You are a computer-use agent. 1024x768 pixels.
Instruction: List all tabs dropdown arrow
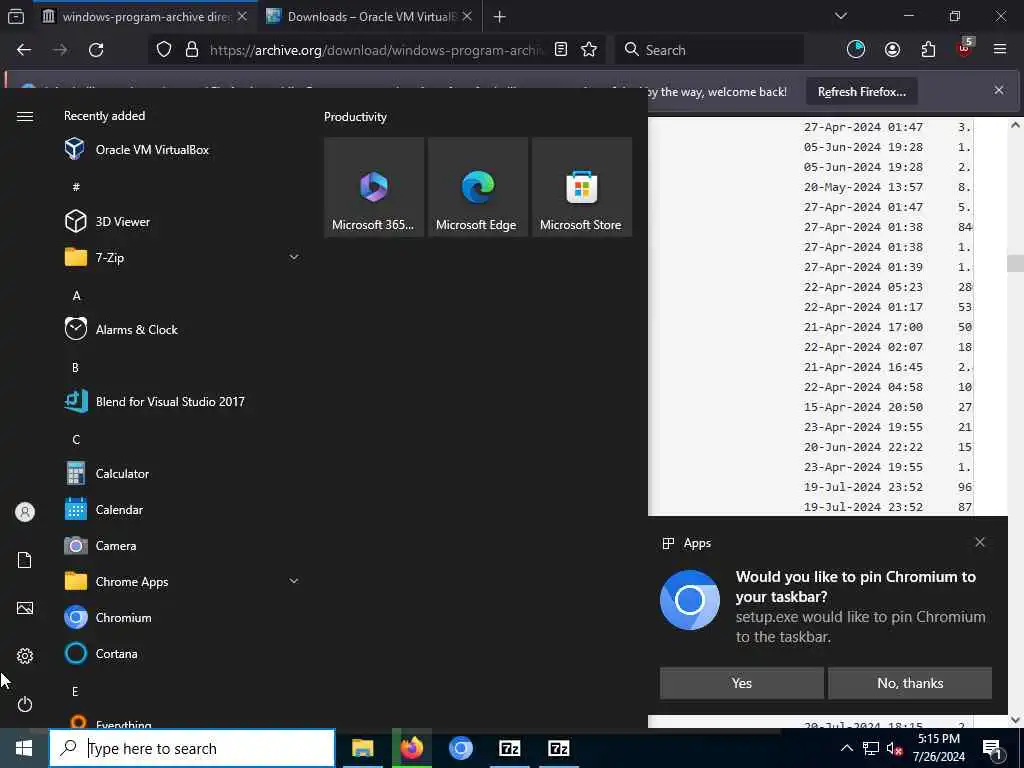pyautogui.click(x=840, y=16)
